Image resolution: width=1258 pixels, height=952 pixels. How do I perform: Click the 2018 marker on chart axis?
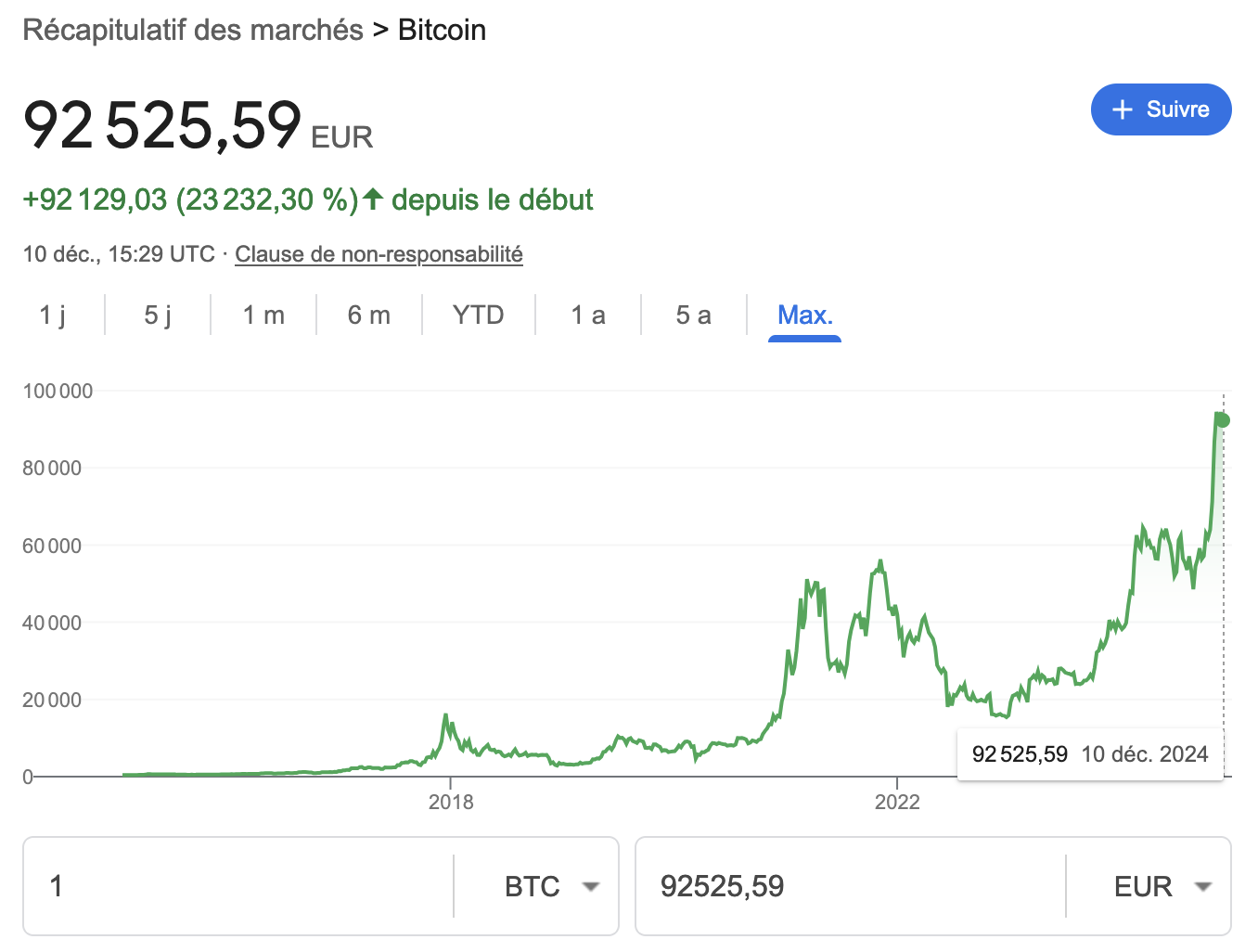(x=451, y=802)
